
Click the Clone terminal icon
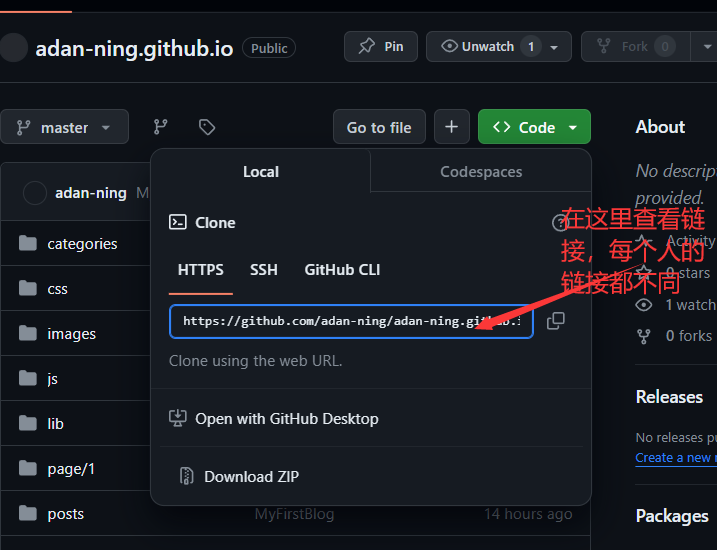point(177,222)
